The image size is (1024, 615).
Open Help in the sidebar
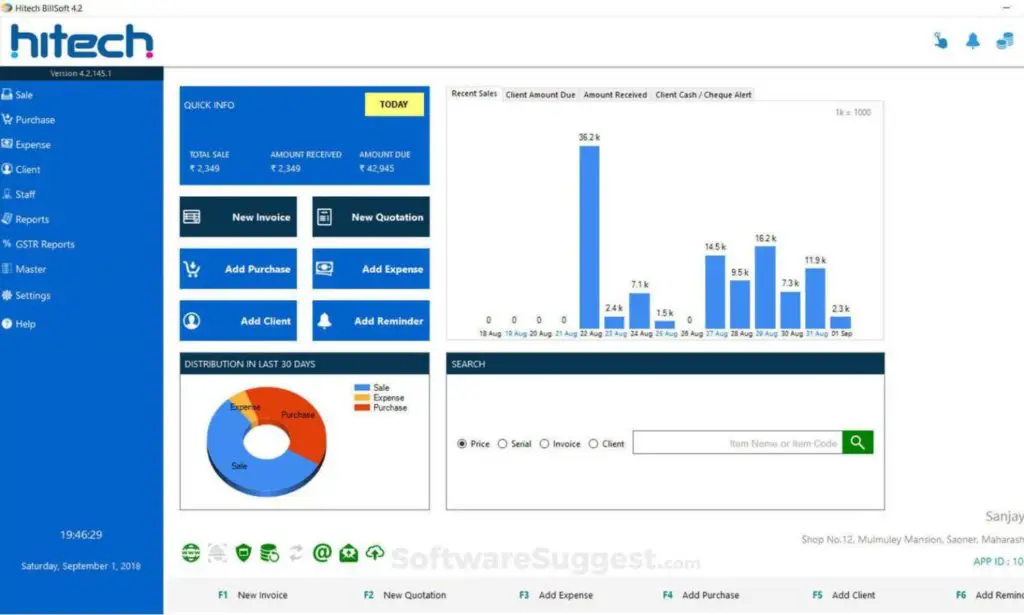(19, 324)
